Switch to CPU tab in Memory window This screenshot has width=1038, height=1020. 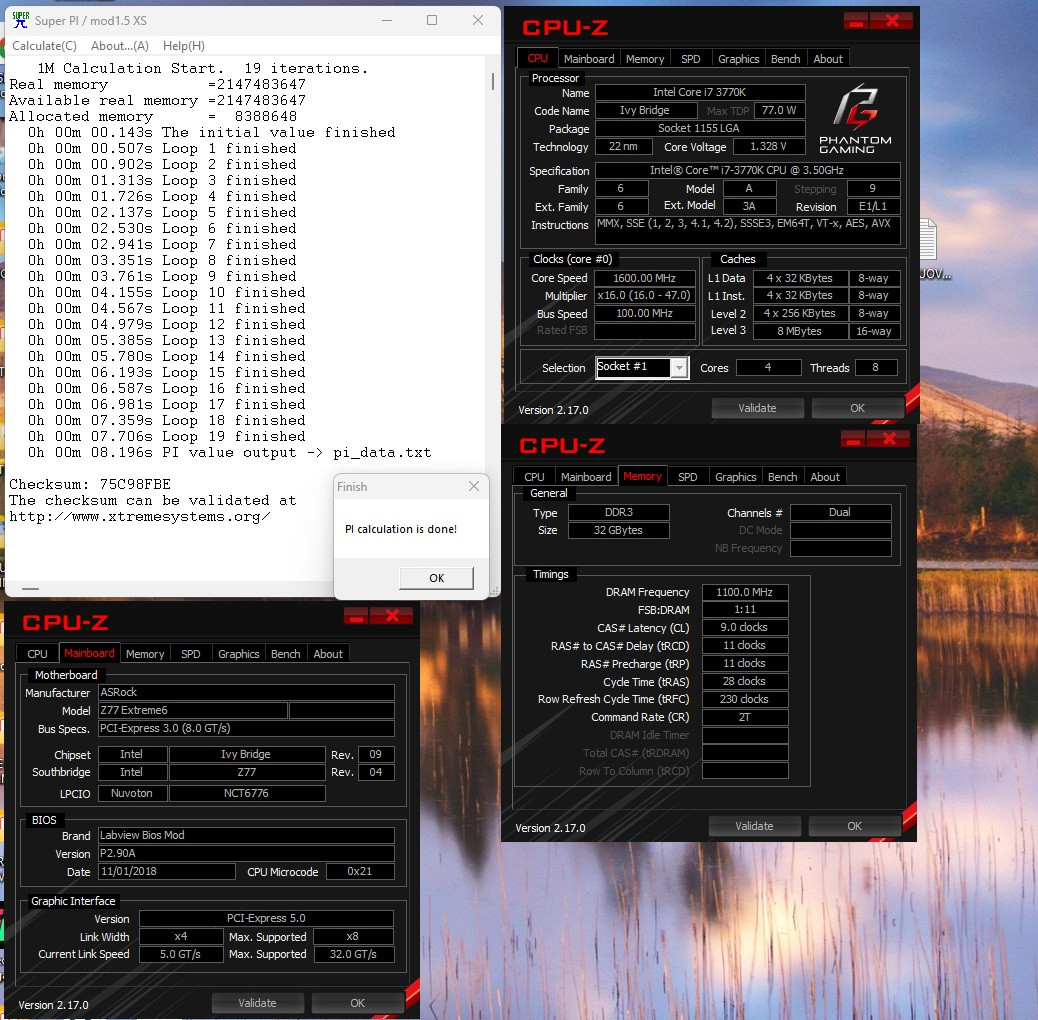(534, 477)
